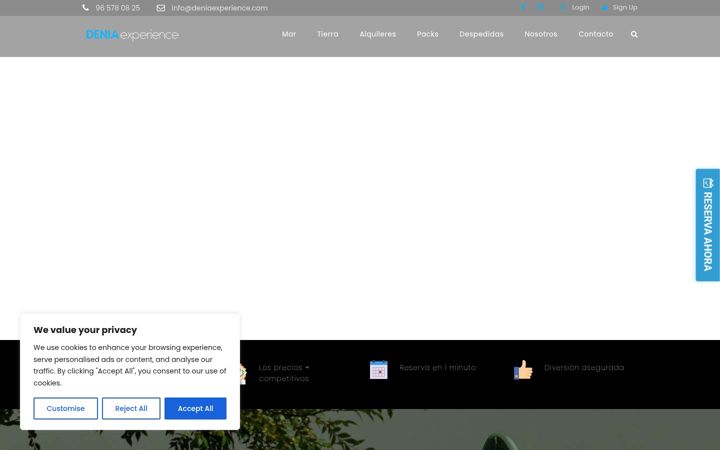
Task: Open the Instagram social icon
Action: 540,7
